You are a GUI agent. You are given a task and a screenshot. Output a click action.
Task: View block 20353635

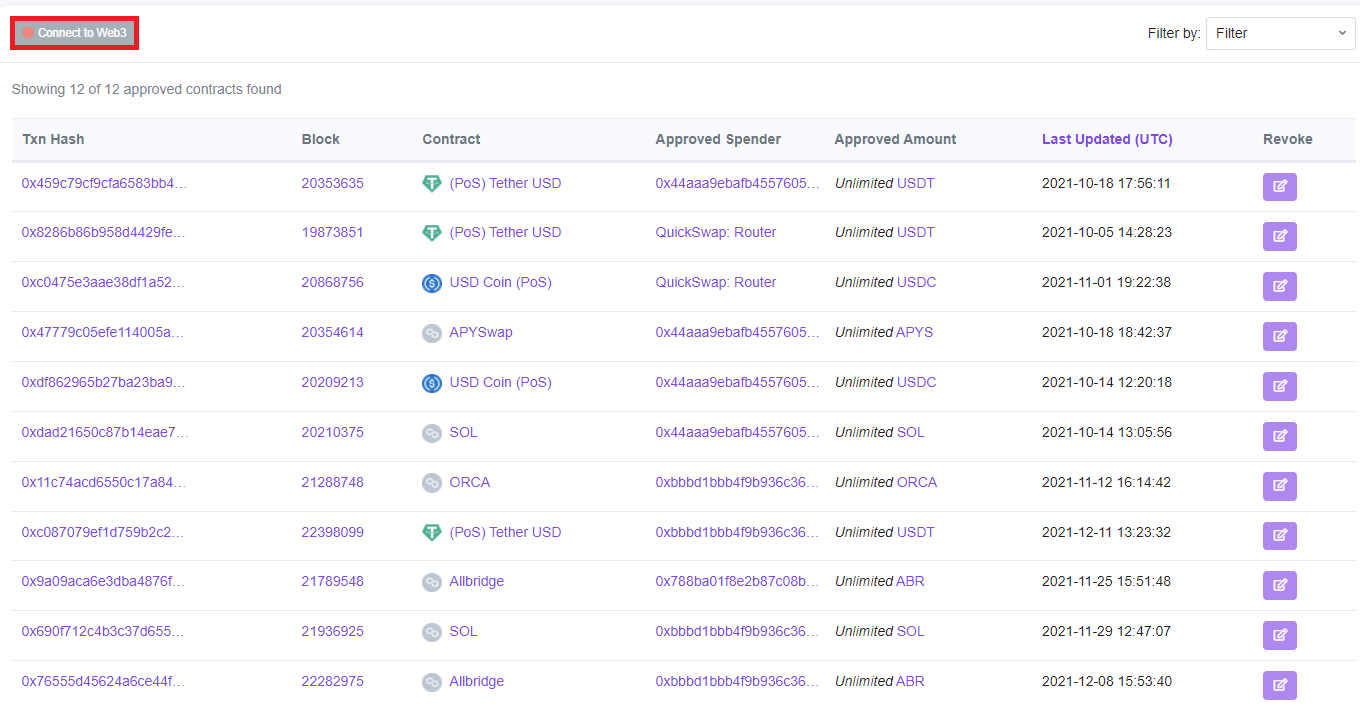[x=333, y=183]
